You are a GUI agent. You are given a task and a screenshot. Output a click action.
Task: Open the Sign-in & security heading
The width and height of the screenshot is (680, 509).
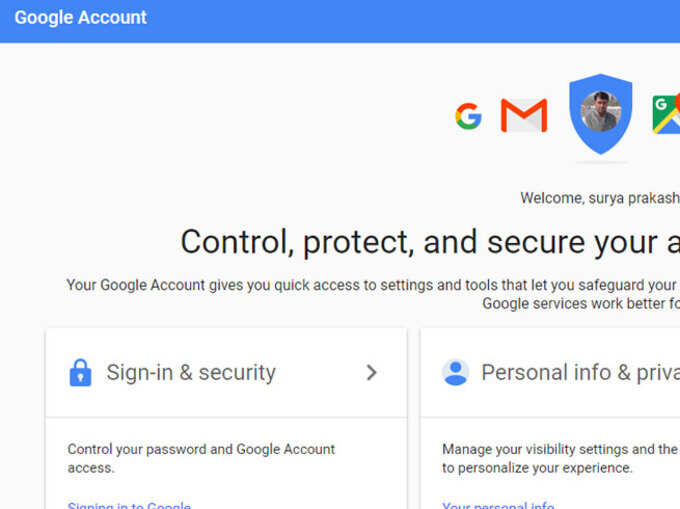(x=191, y=372)
